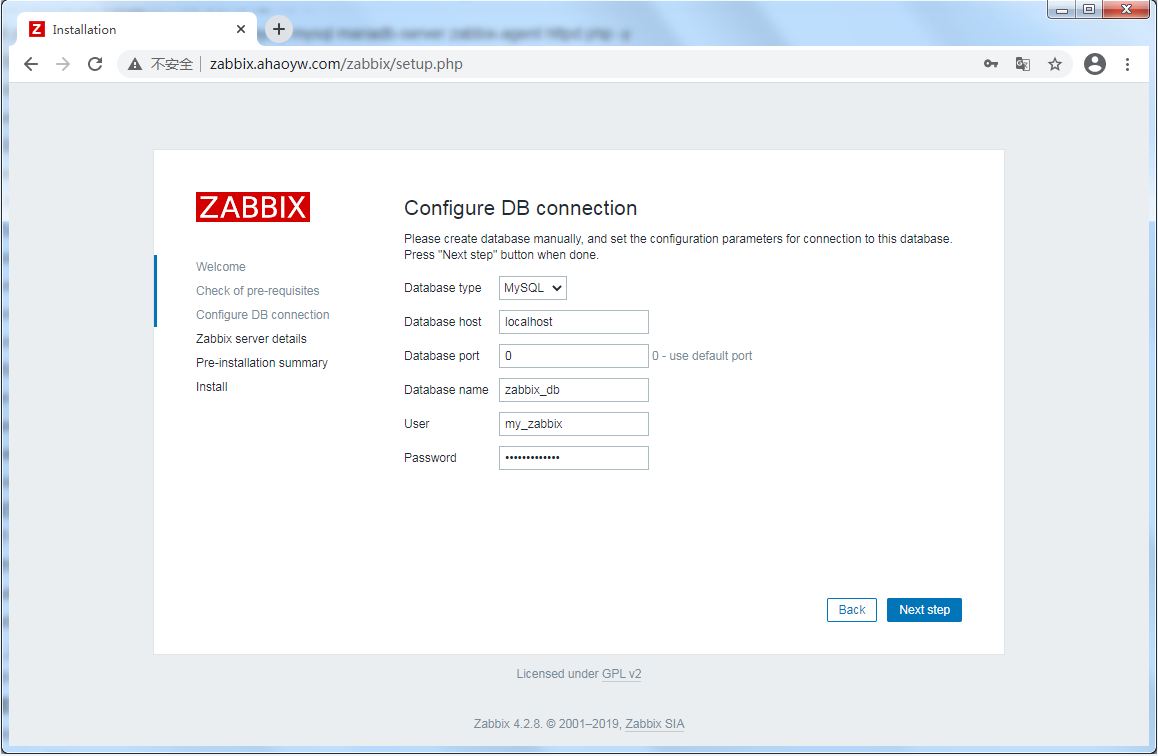The image size is (1158, 756).
Task: Click the Next step button
Action: pyautogui.click(x=924, y=610)
